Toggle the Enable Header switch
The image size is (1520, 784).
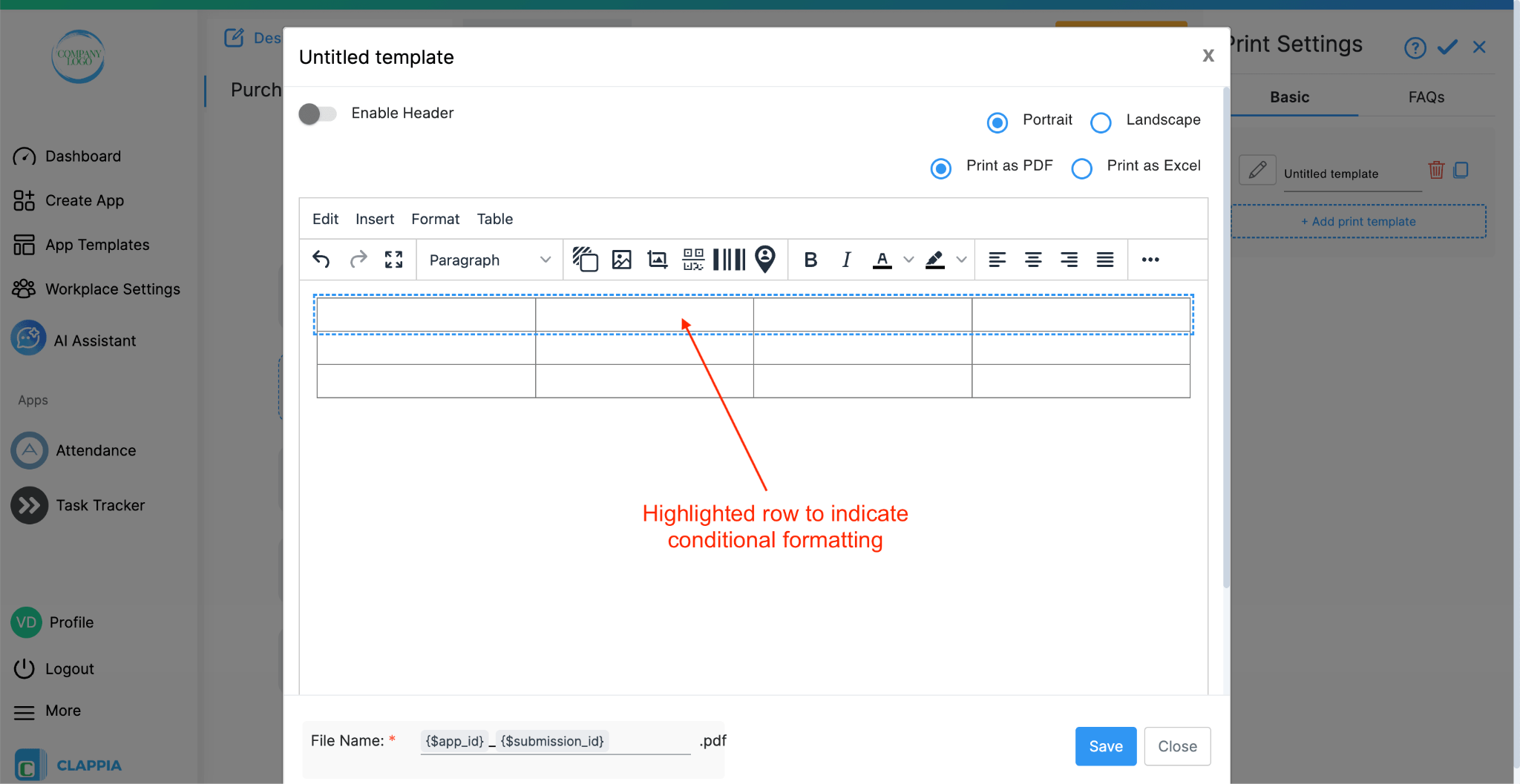(x=318, y=113)
